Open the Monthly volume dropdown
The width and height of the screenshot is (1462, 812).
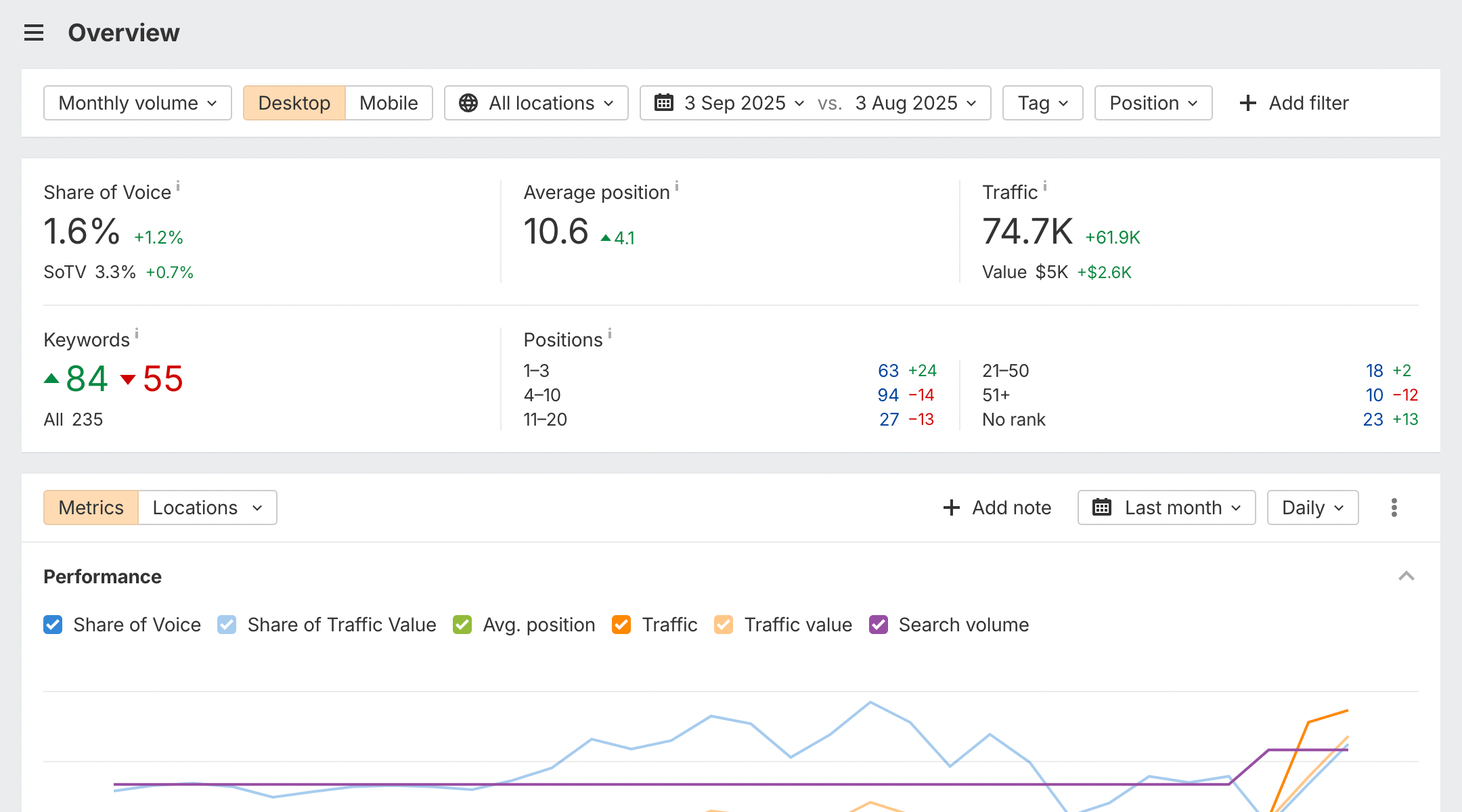137,103
